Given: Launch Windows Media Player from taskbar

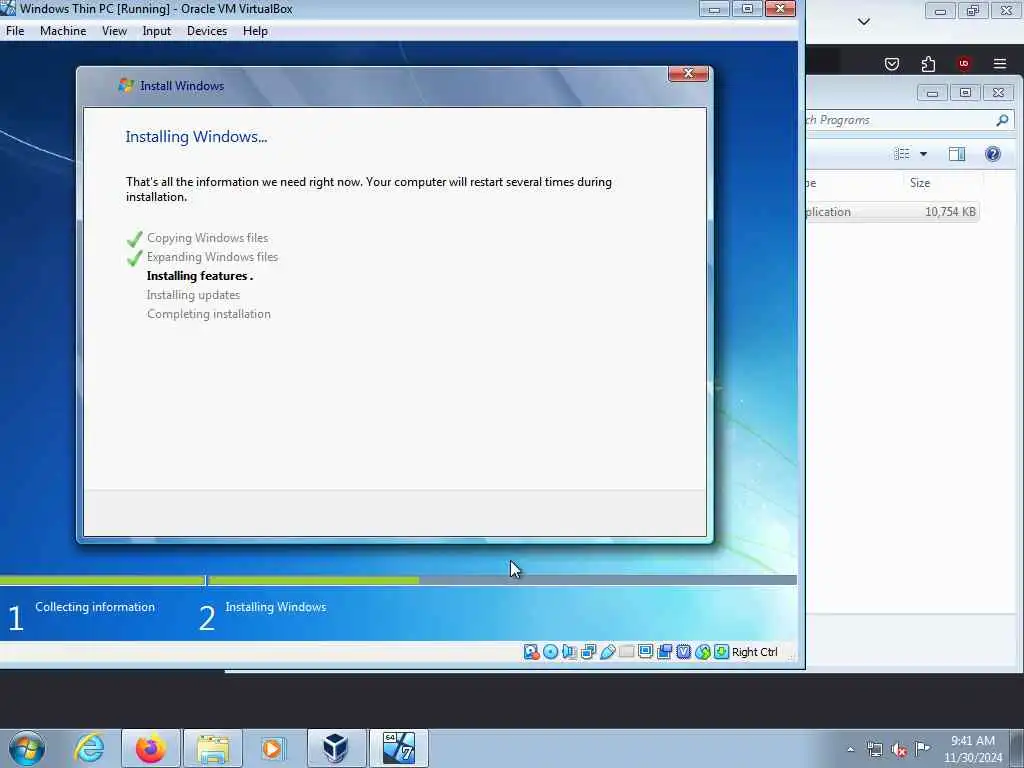Looking at the screenshot, I should tap(273, 748).
